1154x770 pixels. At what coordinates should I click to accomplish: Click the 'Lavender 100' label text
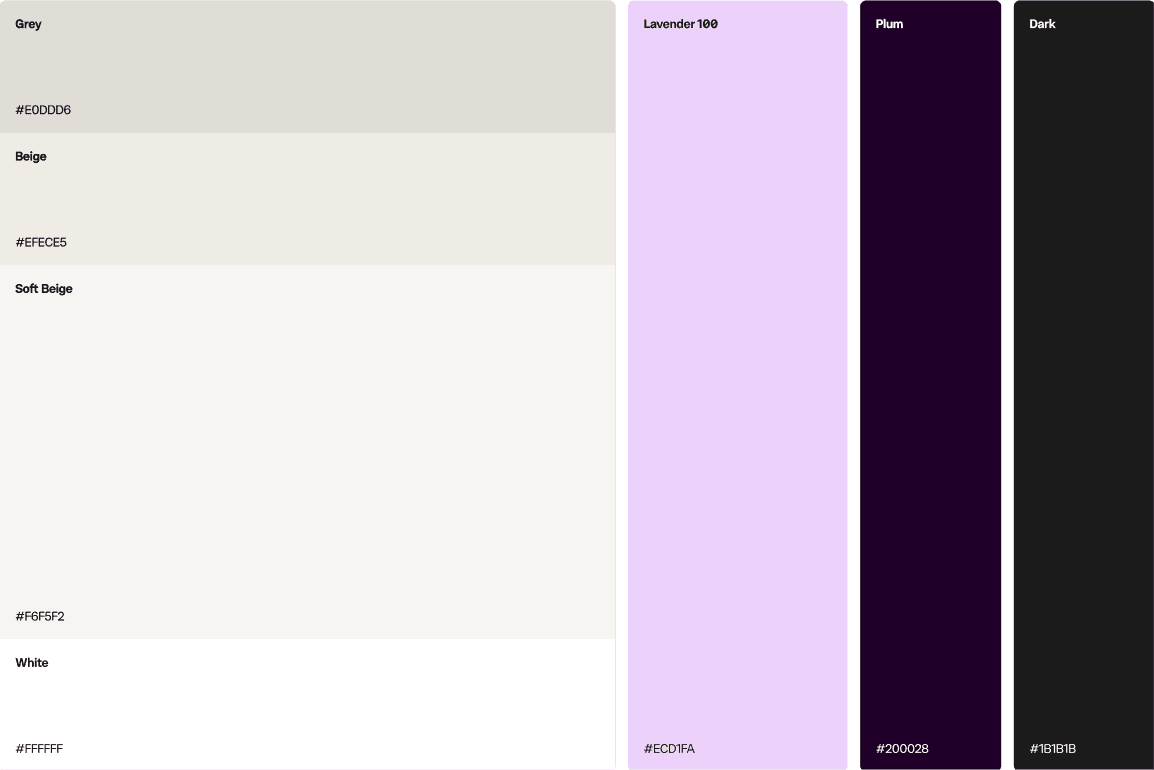(681, 24)
